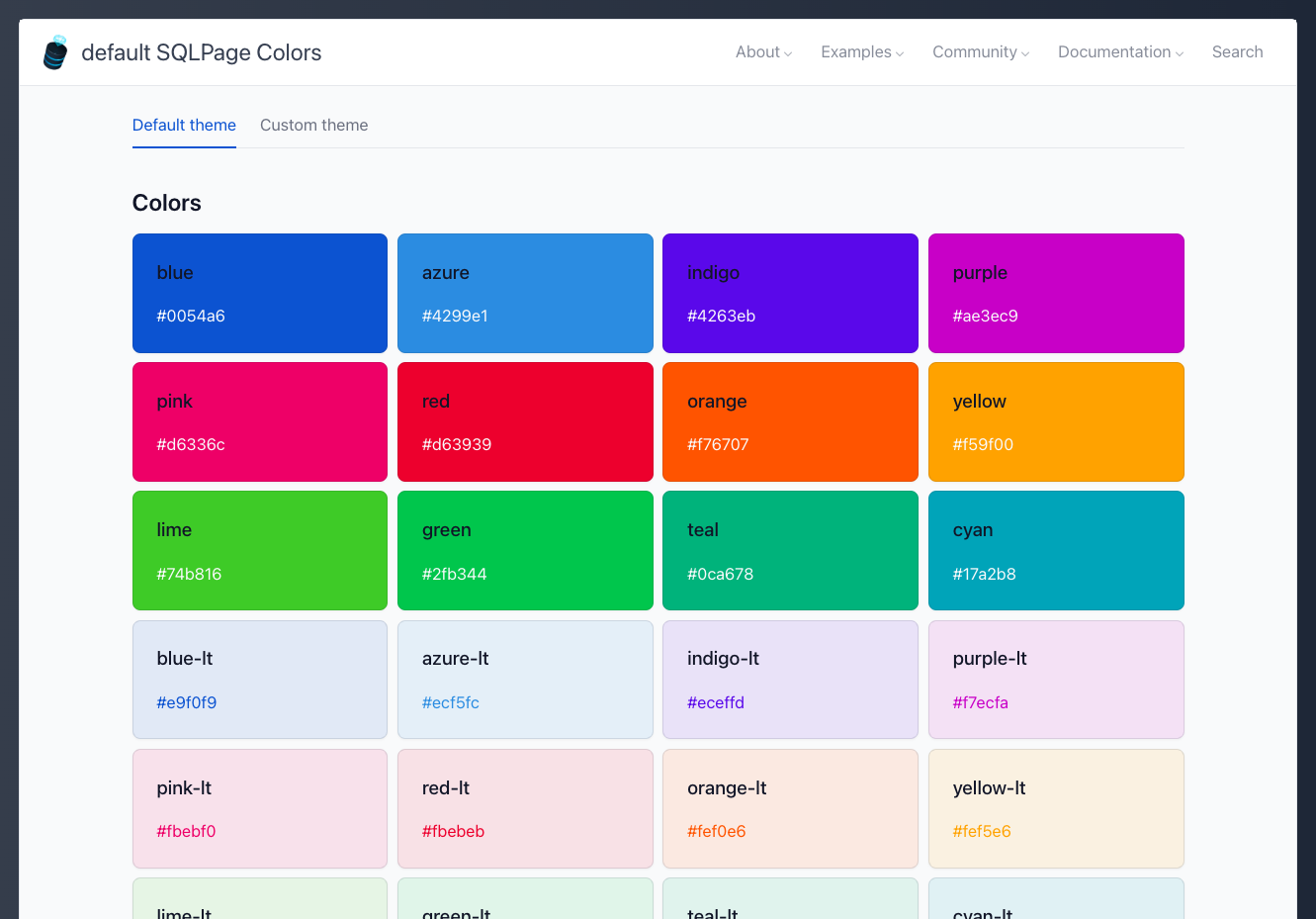Click the pink-lt color card
Screen dimensions: 1316x919
tap(260, 808)
